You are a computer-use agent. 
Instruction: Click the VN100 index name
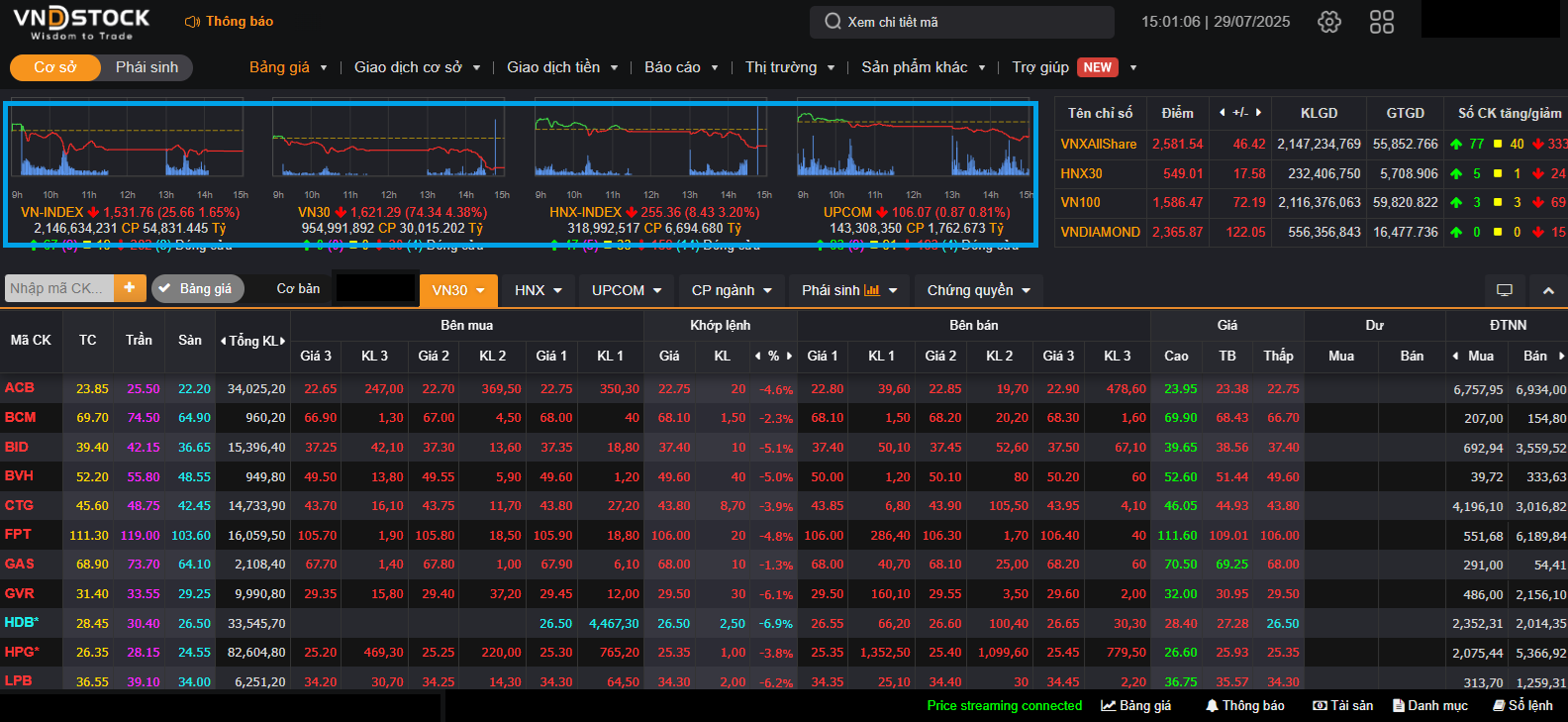pos(1080,202)
